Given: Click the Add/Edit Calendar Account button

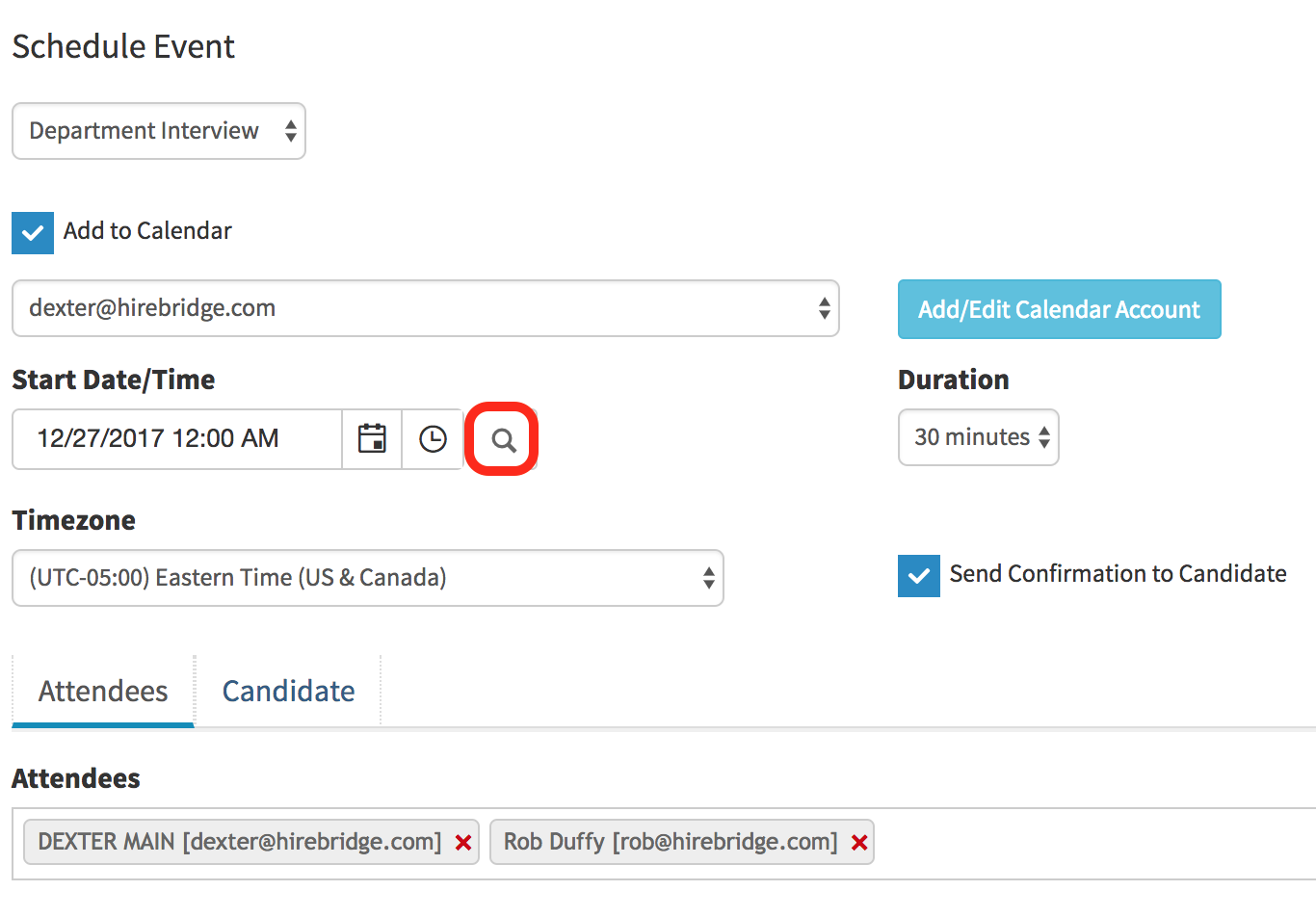Looking at the screenshot, I should coord(1059,309).
